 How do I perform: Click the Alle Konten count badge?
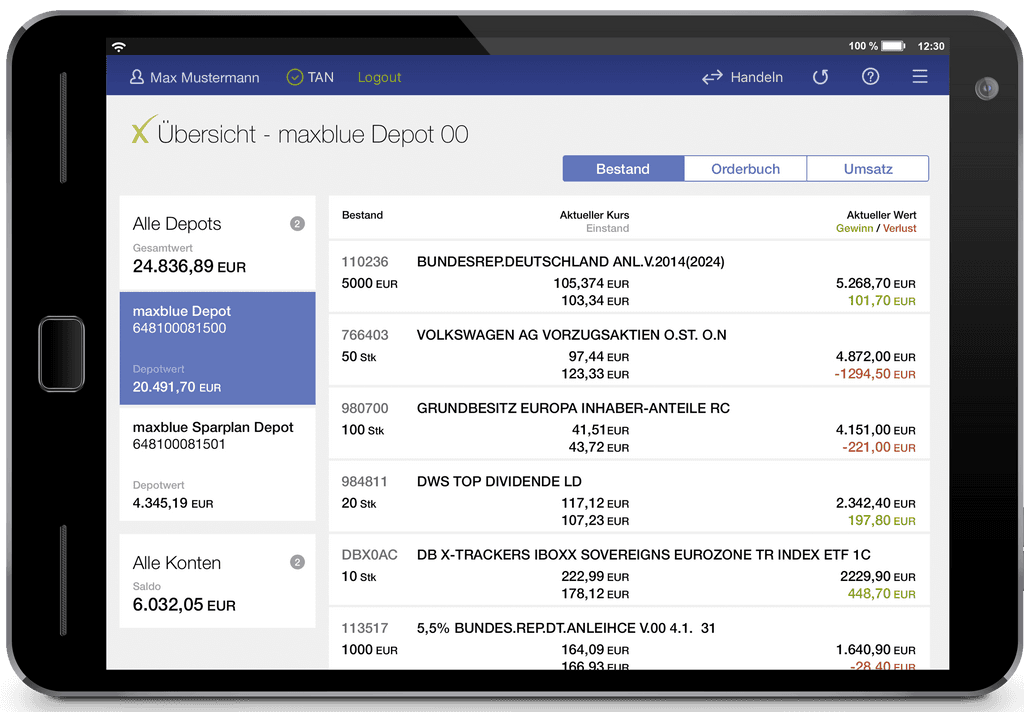(297, 562)
